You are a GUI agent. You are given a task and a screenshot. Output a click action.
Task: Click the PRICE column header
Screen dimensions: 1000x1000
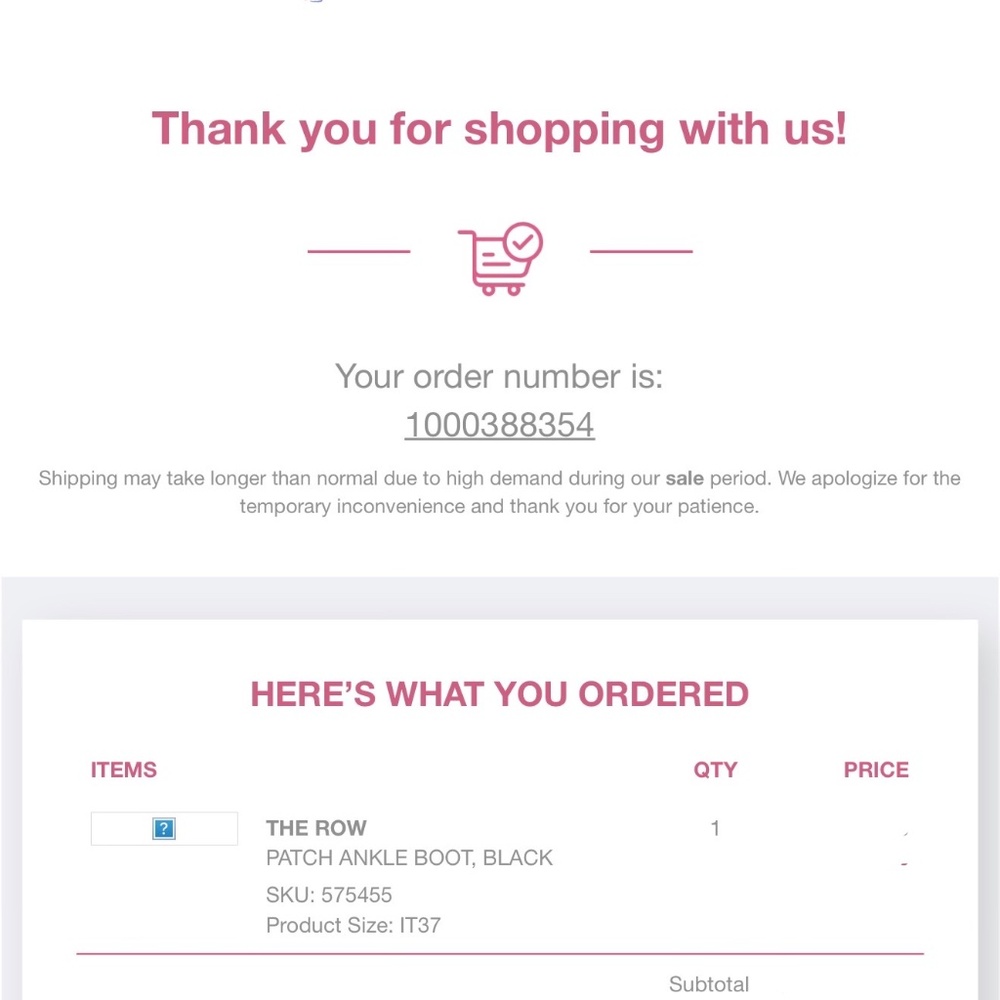point(876,770)
